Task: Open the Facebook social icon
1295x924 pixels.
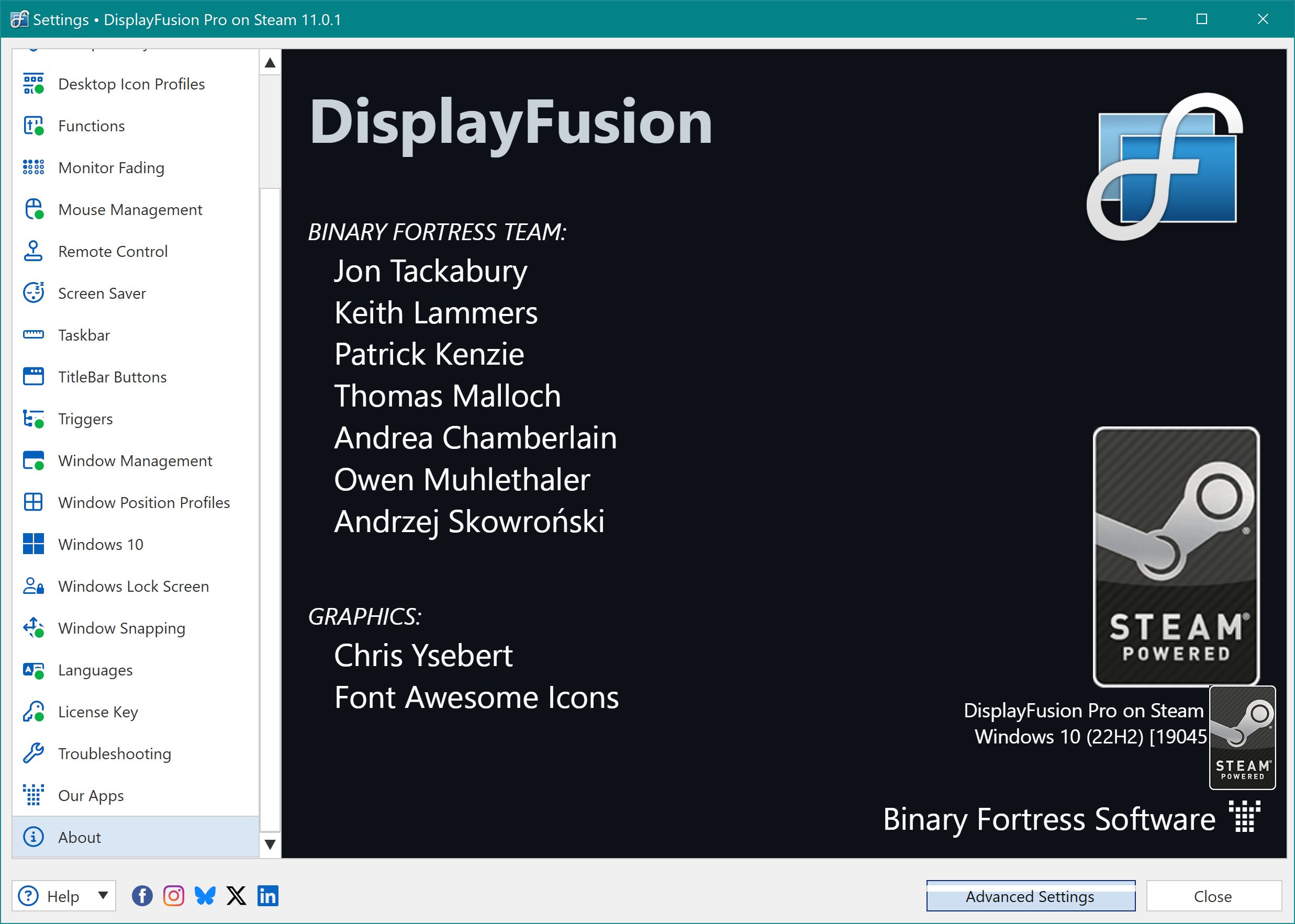Action: 142,896
